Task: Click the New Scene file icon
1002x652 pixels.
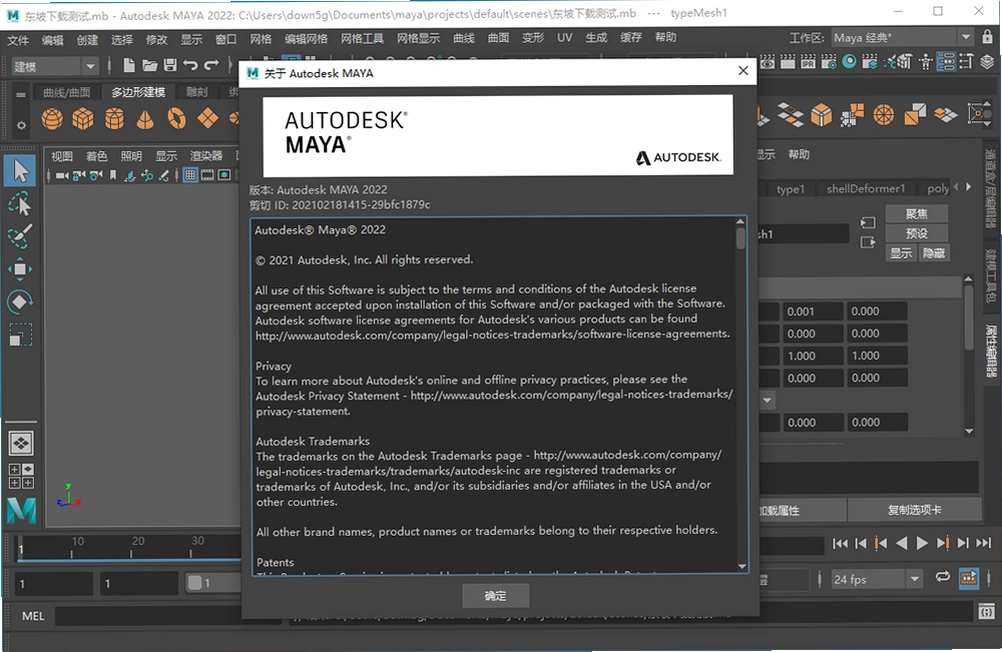Action: click(128, 65)
